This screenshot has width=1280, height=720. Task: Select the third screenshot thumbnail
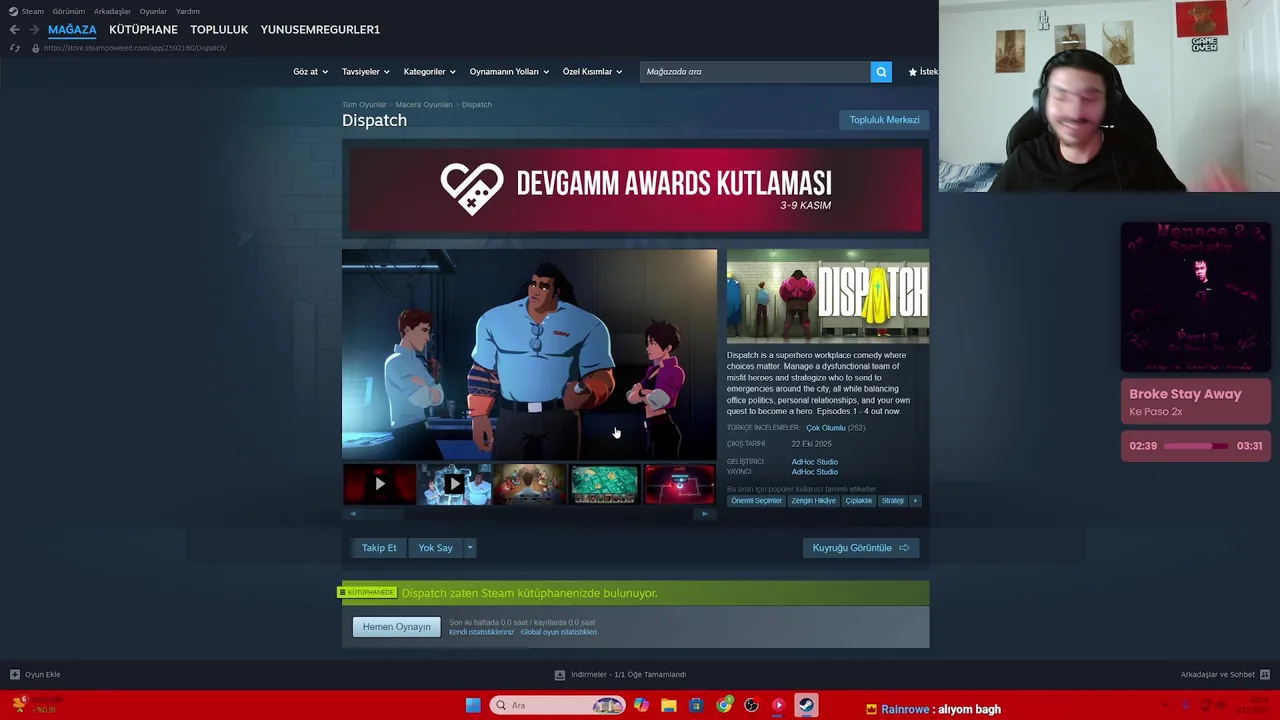pos(529,484)
